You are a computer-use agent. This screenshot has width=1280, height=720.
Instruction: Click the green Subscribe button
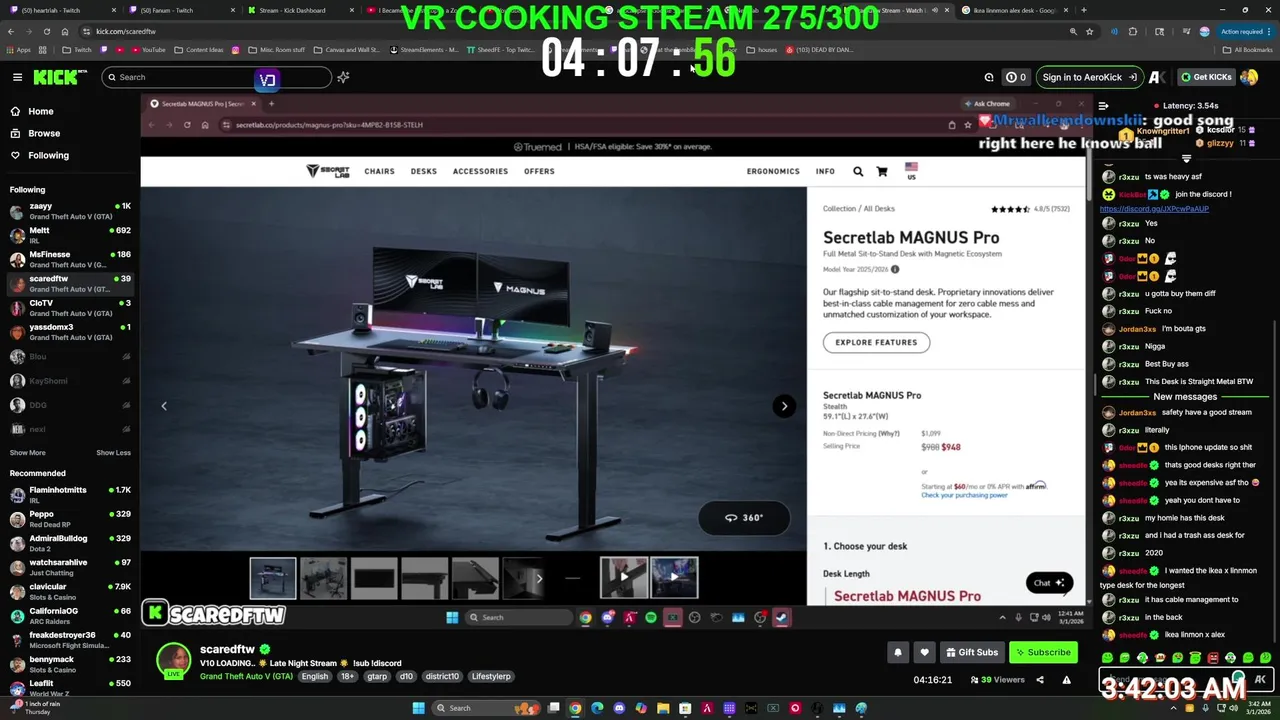click(1043, 652)
